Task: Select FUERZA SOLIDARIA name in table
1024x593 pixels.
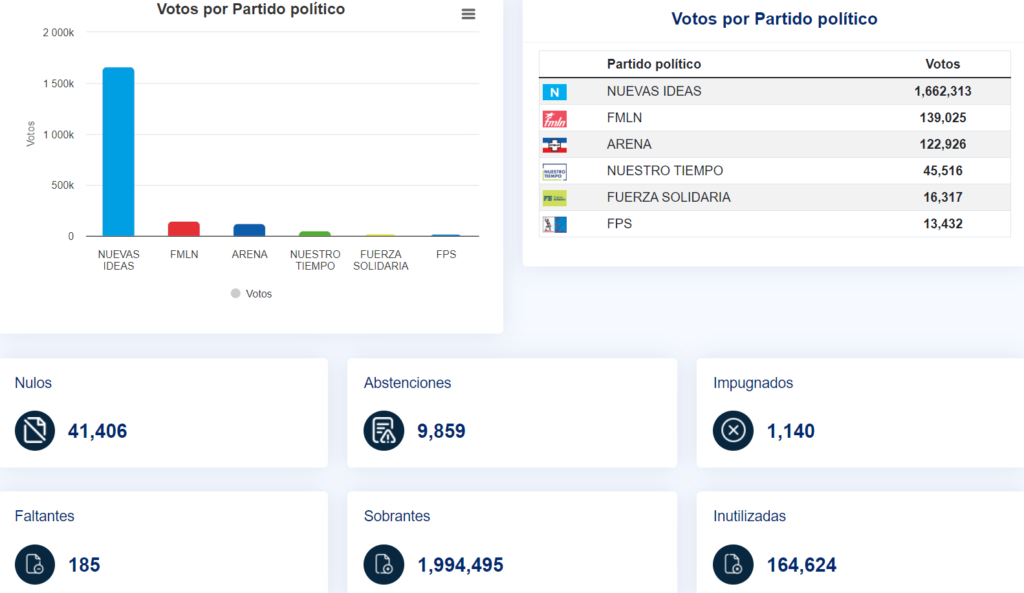Action: click(669, 197)
